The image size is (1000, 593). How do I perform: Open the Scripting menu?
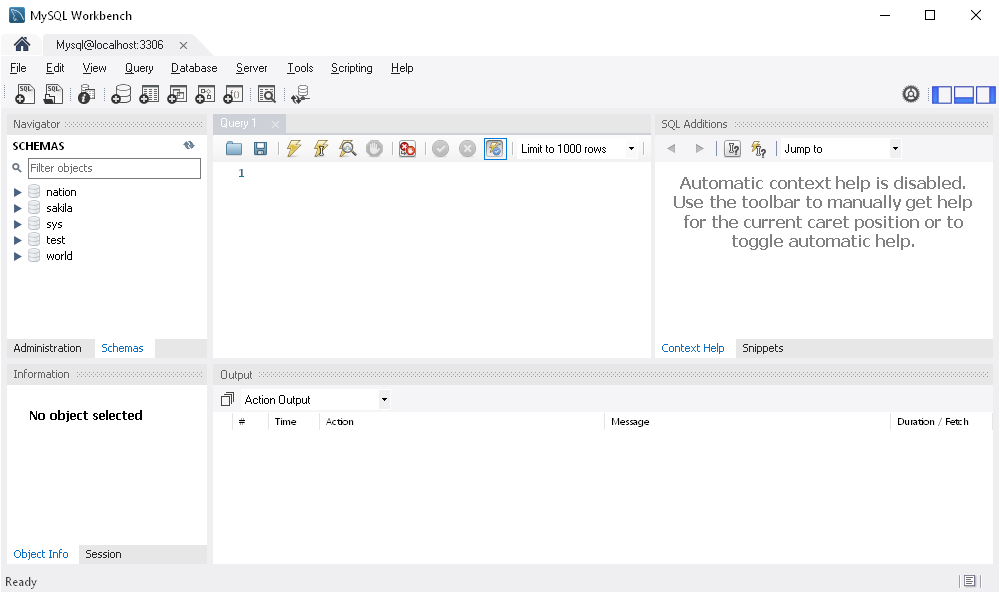351,68
